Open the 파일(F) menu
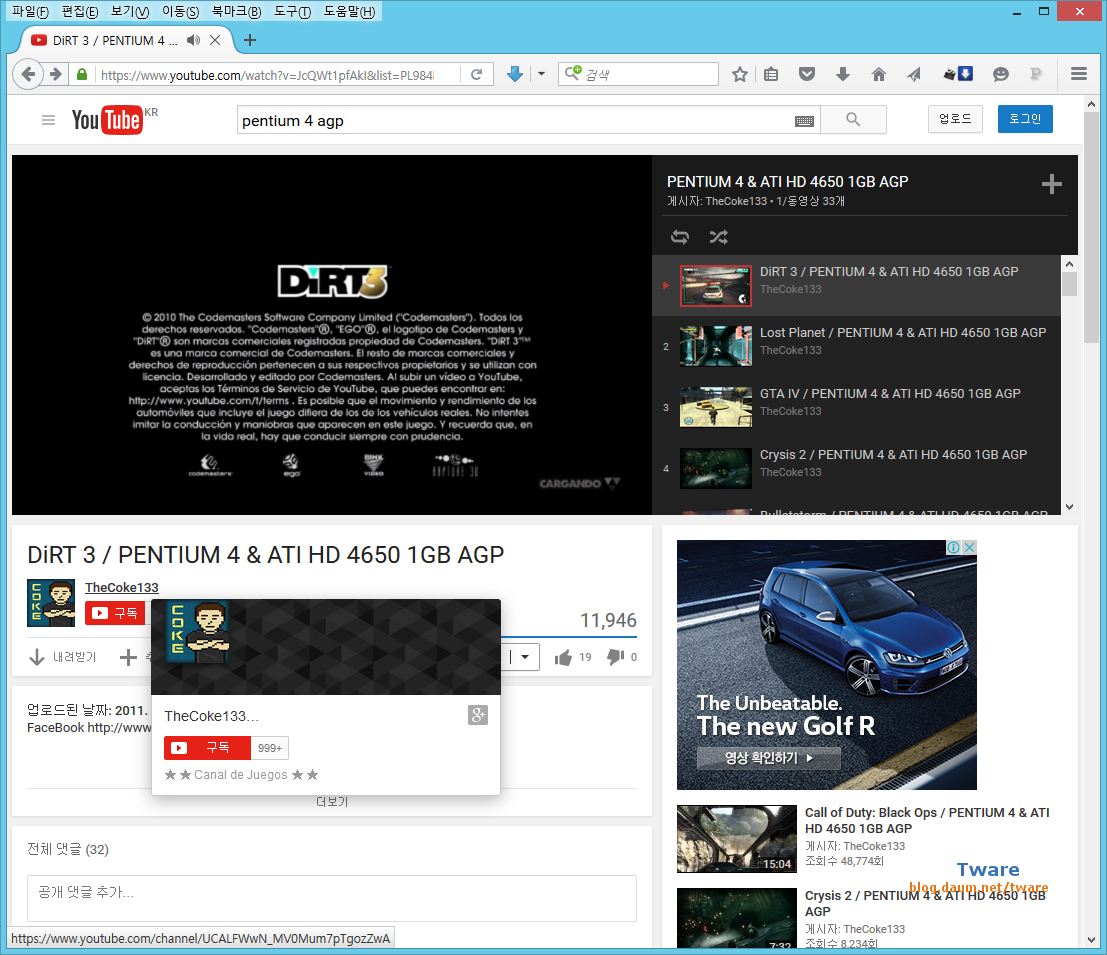The width and height of the screenshot is (1107, 955). click(x=30, y=11)
